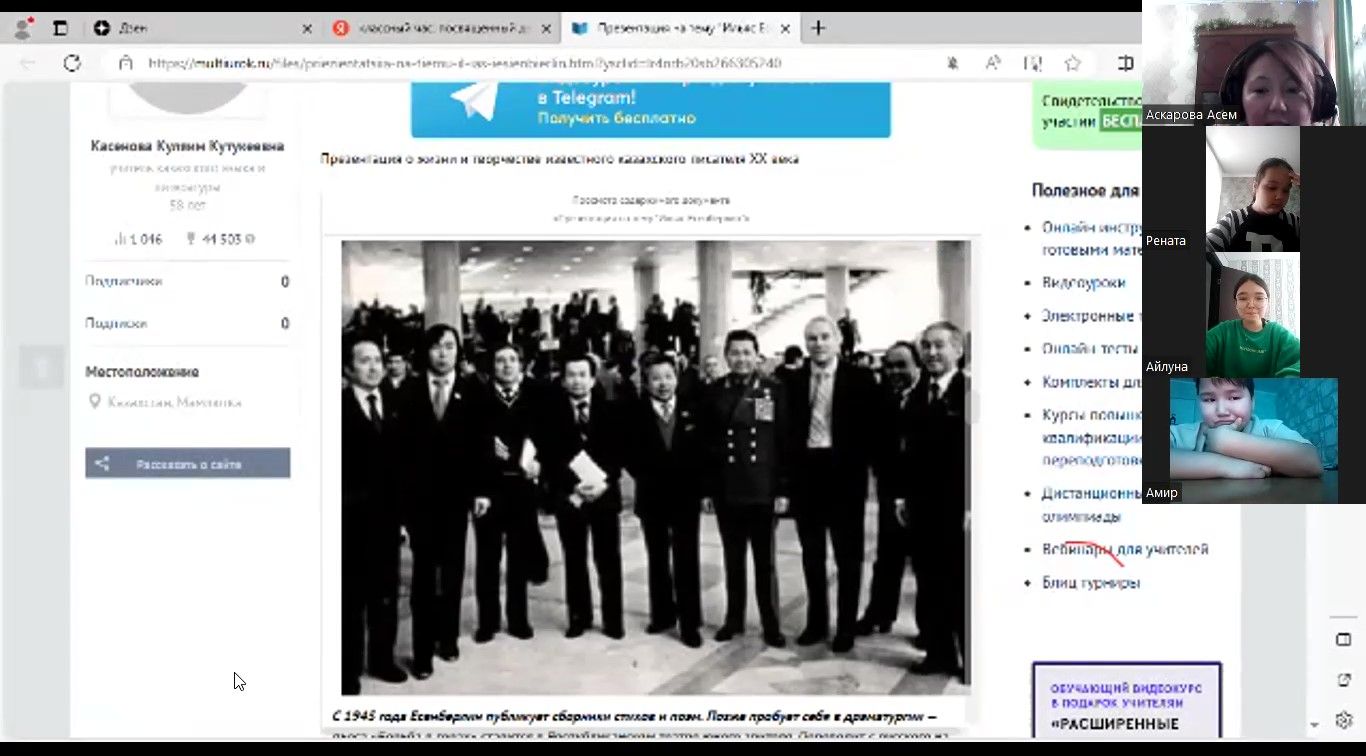Viewport: 1366px width, 756px height.
Task: Click the favorites star in address bar
Action: (x=1073, y=63)
